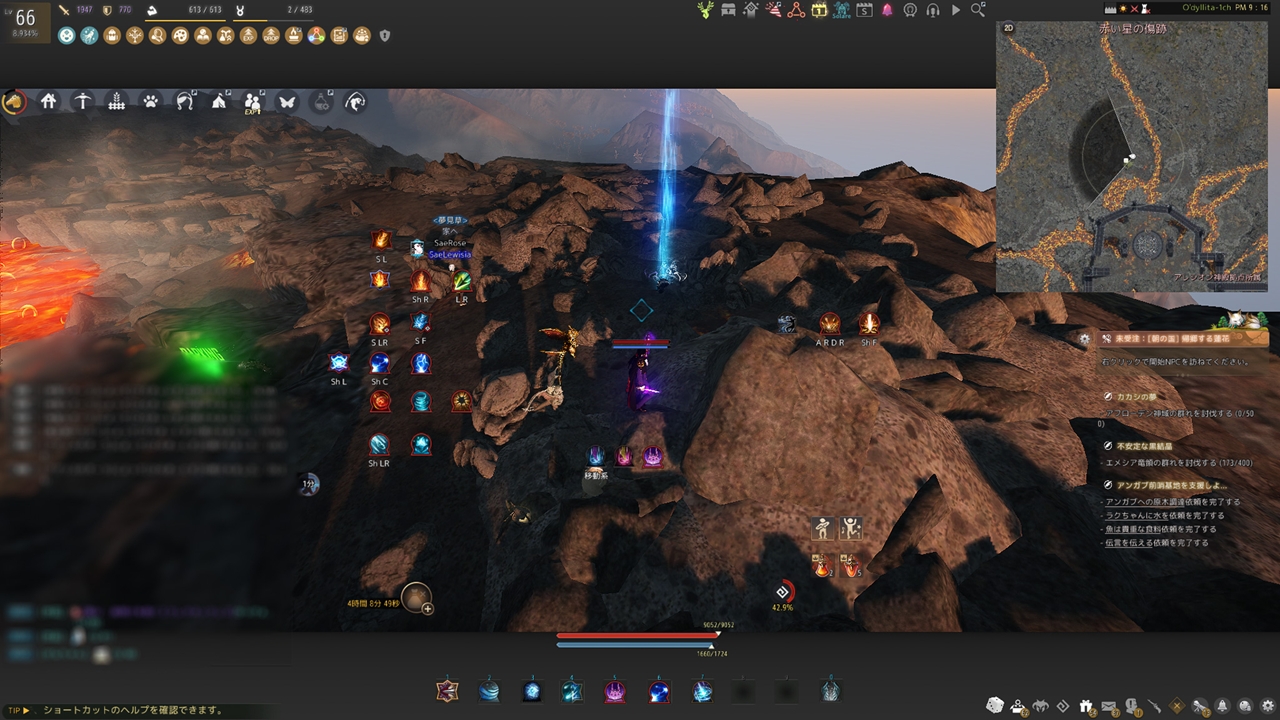
Task: Click the Sh R skill guide icon
Action: pyautogui.click(x=421, y=280)
